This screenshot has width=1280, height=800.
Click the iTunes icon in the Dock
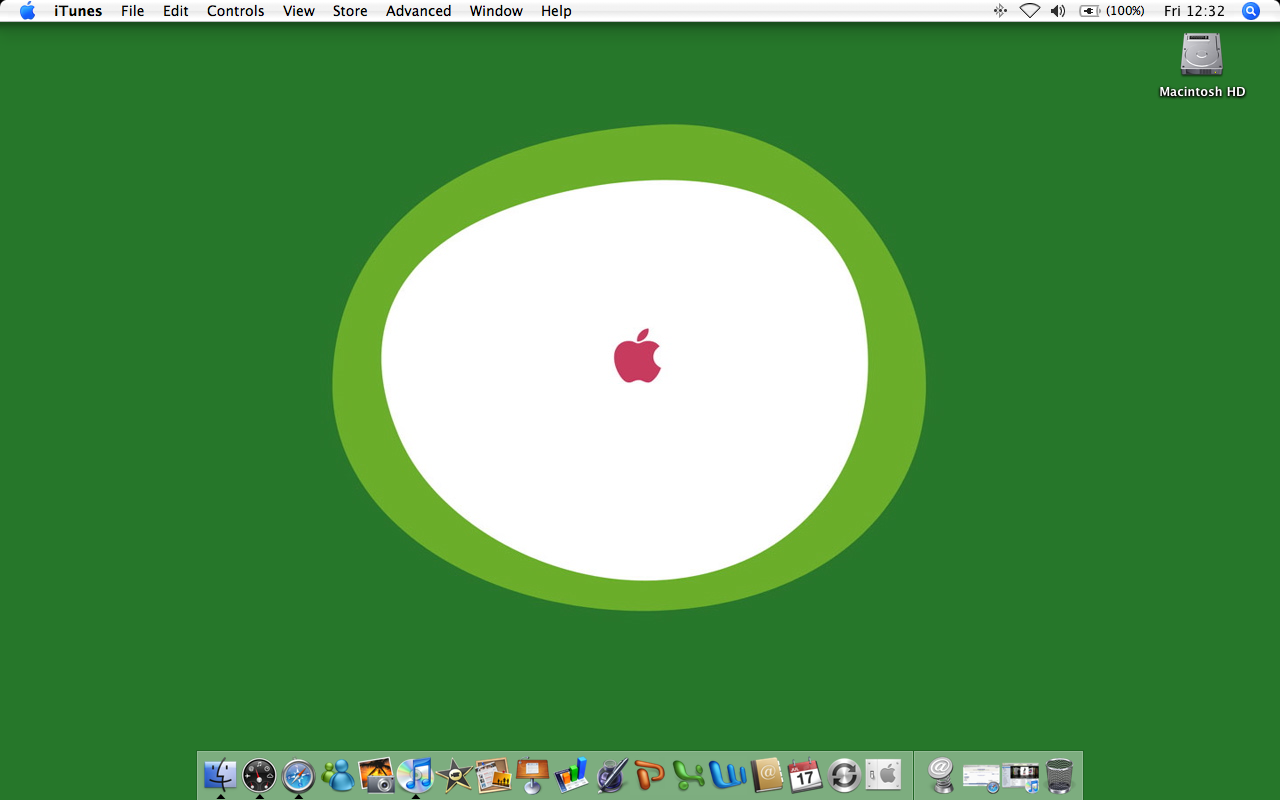pos(415,775)
